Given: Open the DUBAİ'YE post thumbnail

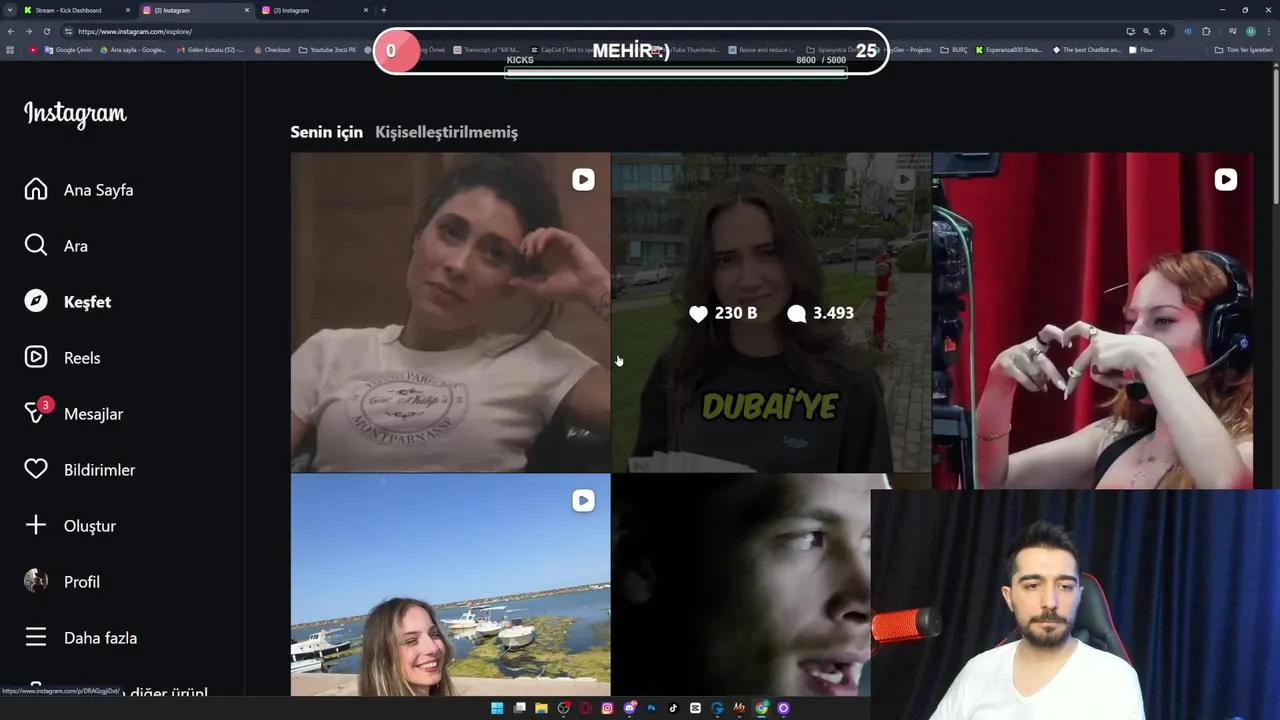Looking at the screenshot, I should click(771, 312).
